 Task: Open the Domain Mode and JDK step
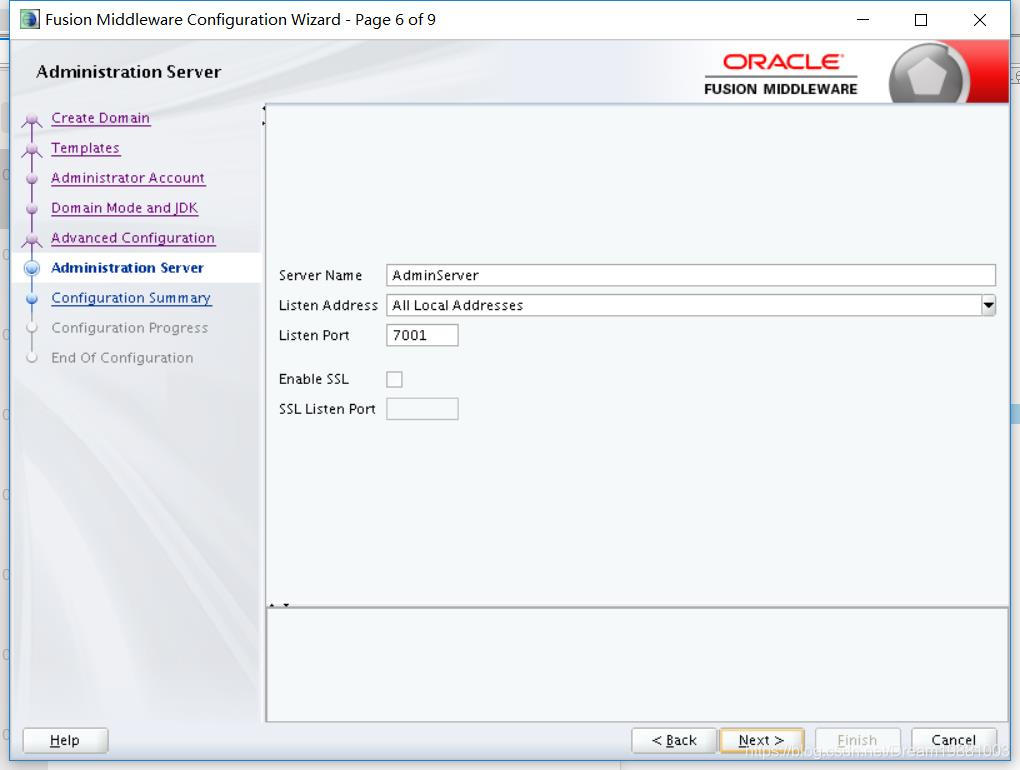[124, 208]
